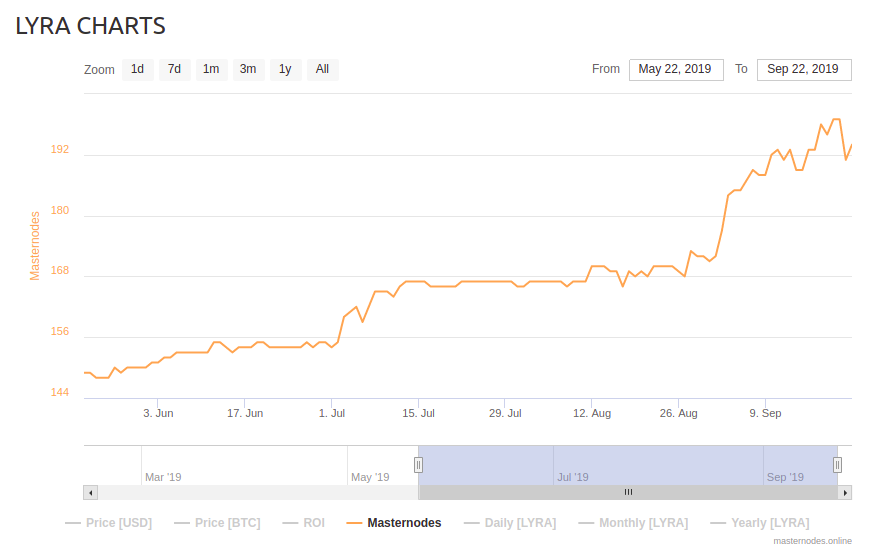Open masternodes.online credit link
The width and height of the screenshot is (886, 559).
click(x=812, y=541)
